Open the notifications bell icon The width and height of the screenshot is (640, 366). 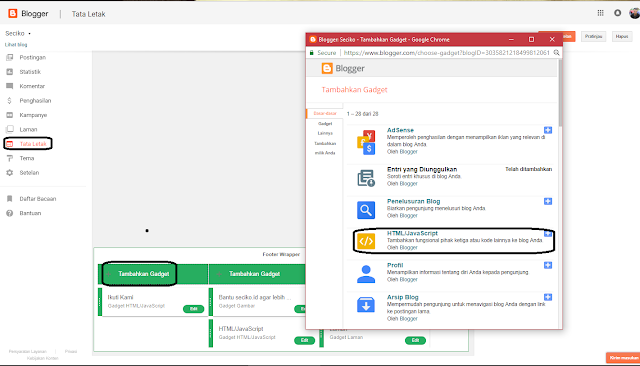(618, 13)
